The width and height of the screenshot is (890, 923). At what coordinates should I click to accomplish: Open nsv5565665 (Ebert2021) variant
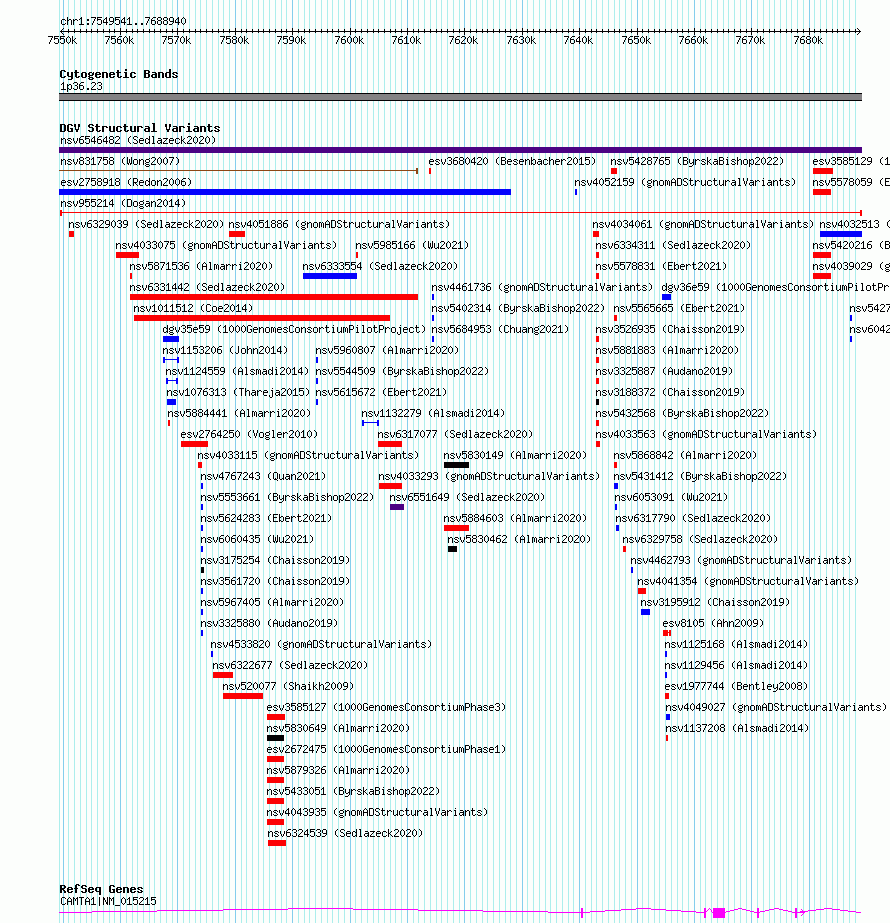[x=679, y=308]
